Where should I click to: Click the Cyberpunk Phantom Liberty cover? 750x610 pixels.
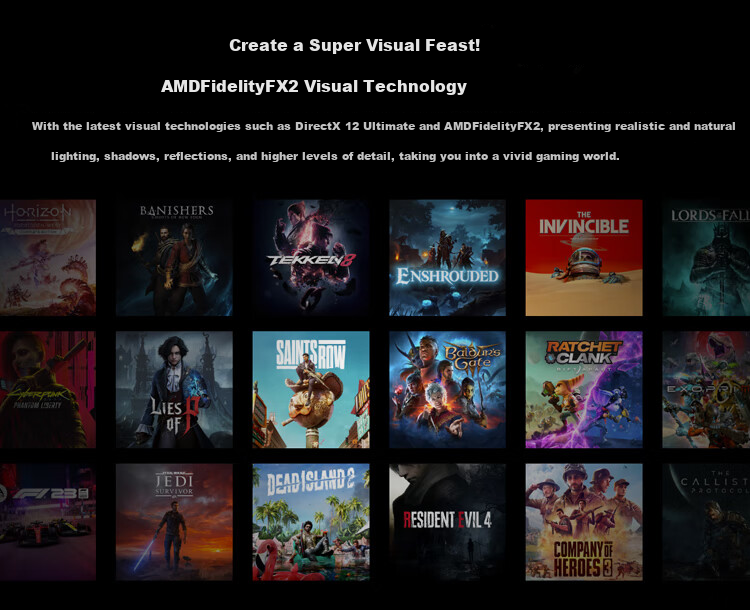tap(48, 389)
